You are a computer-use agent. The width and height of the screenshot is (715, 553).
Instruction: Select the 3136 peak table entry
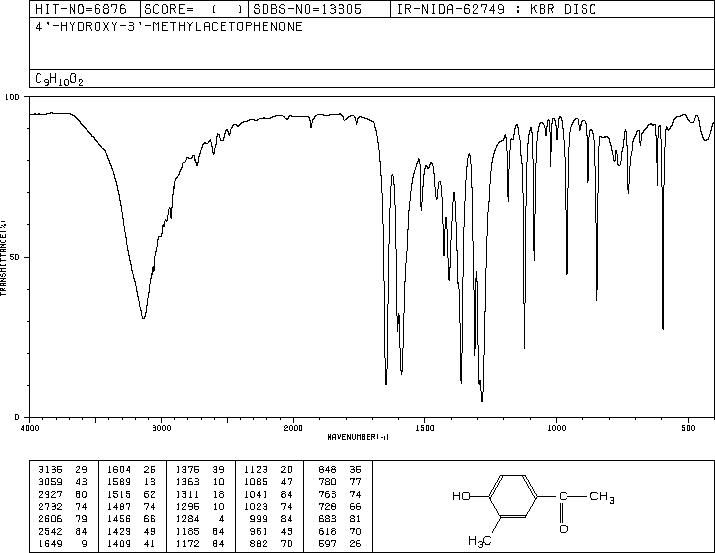pyautogui.click(x=63, y=470)
